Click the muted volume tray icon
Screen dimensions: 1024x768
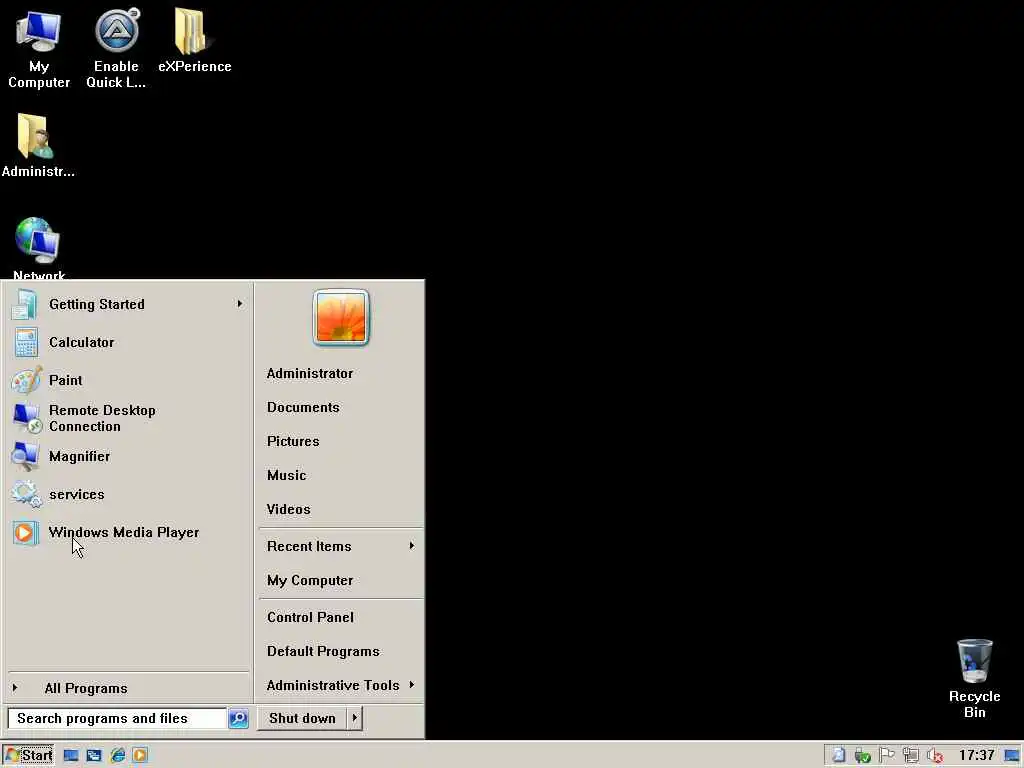coord(935,756)
